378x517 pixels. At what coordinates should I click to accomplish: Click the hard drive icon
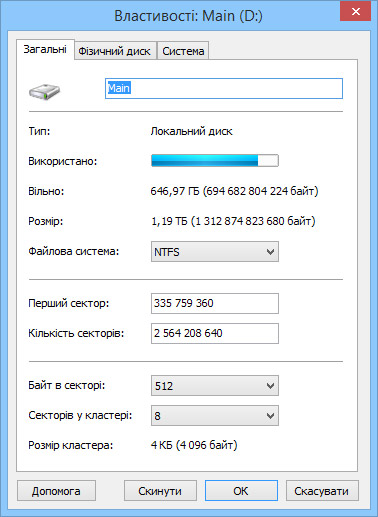click(x=44, y=91)
